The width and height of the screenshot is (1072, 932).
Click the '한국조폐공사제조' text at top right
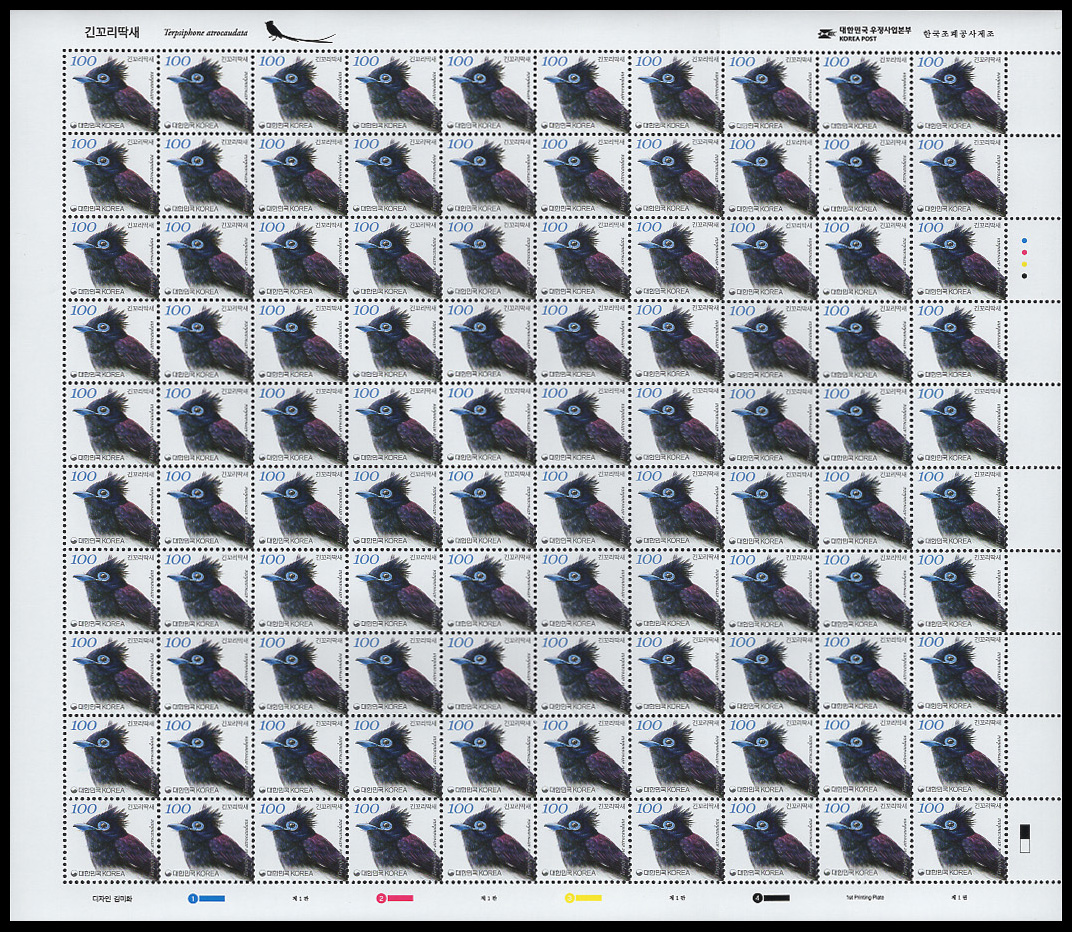[x=957, y=33]
